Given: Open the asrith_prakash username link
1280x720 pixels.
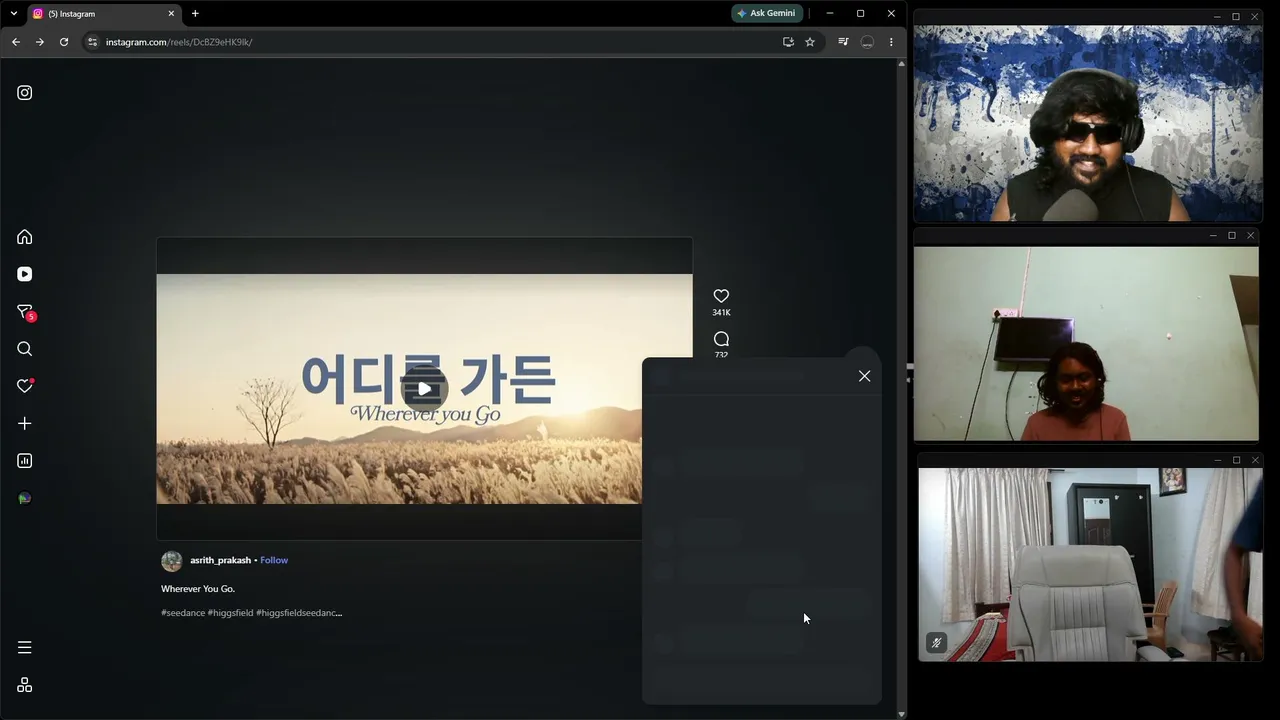Looking at the screenshot, I should point(221,560).
